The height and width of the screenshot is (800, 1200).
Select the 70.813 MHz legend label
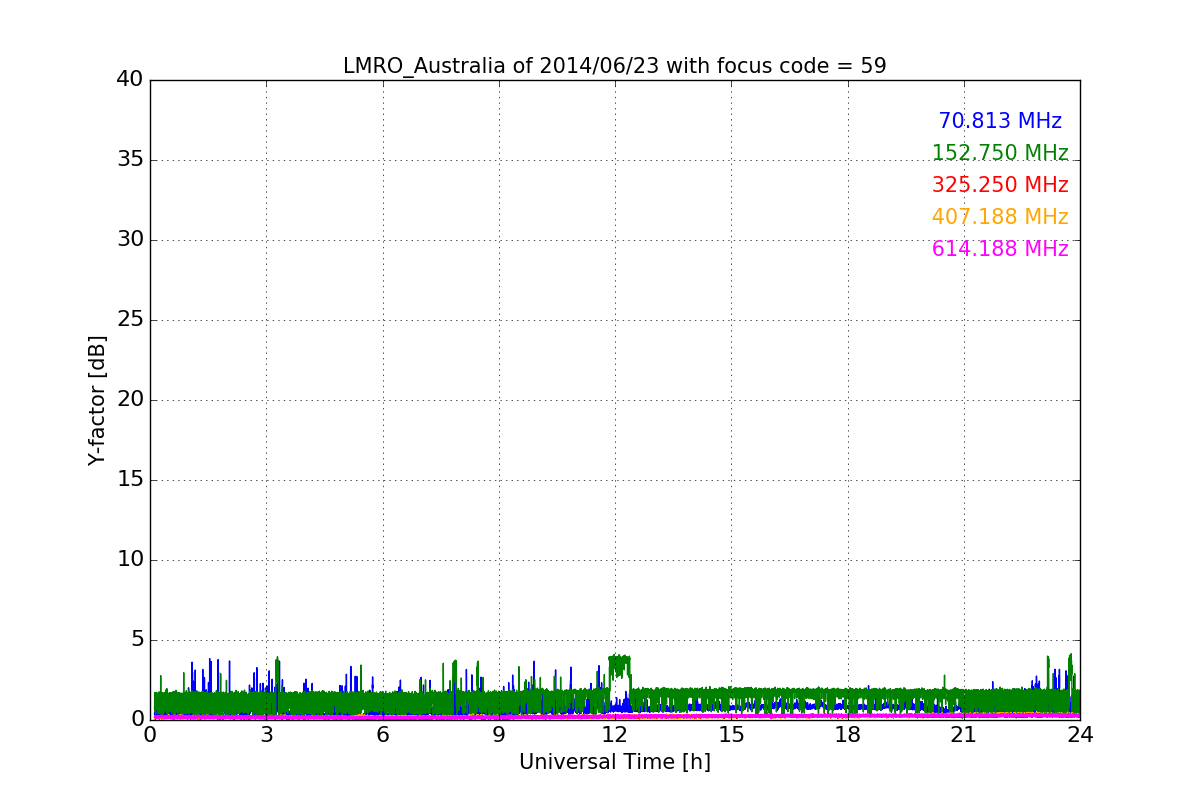[1000, 121]
